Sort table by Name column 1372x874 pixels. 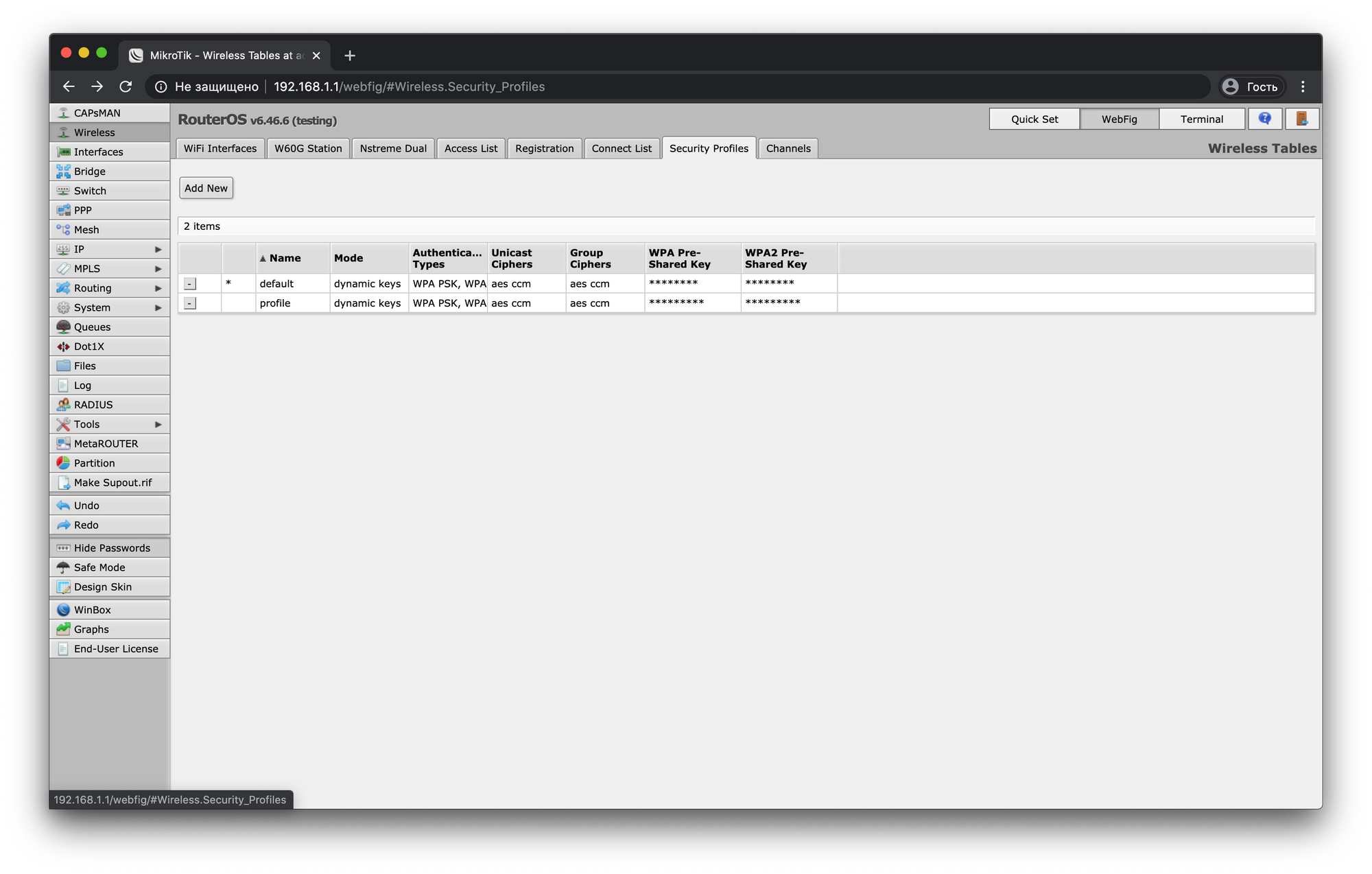[x=293, y=259]
